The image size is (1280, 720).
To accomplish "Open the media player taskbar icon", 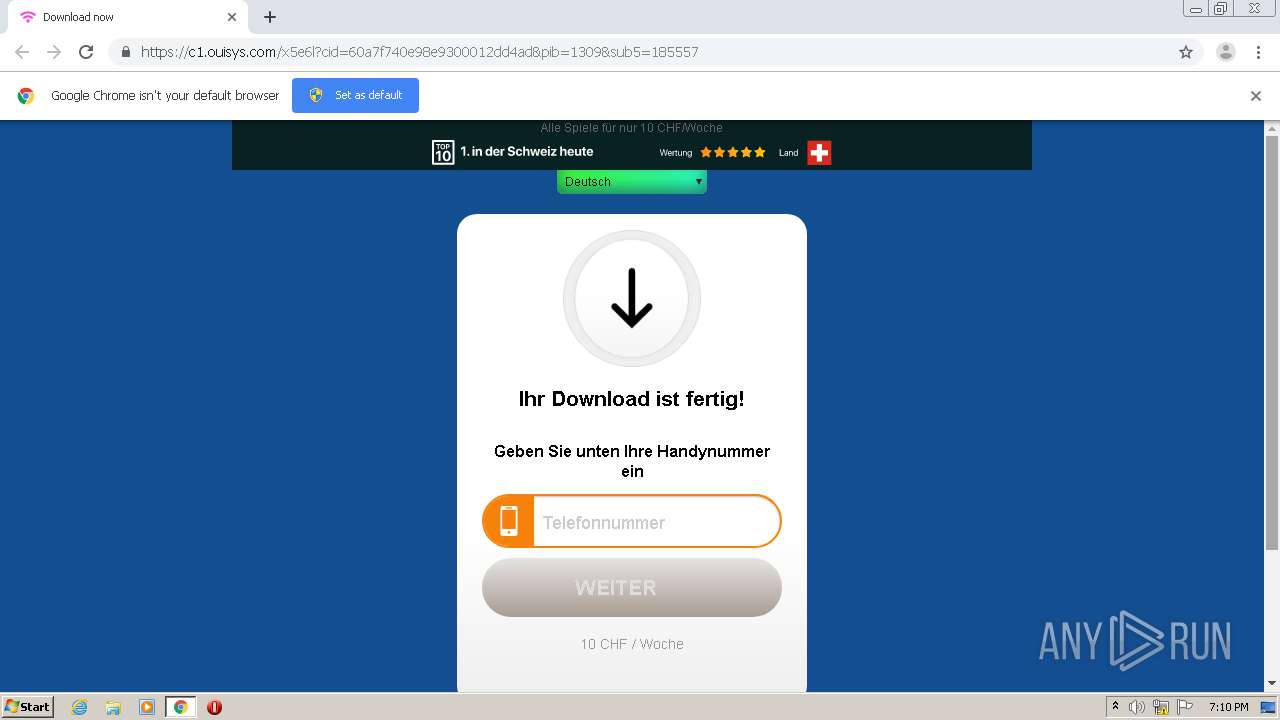I will tap(147, 707).
